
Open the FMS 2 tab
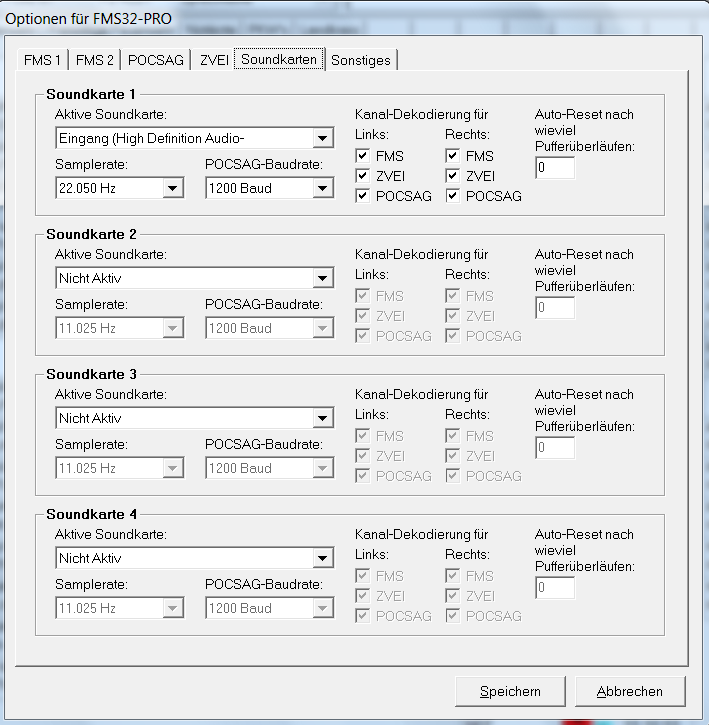[95, 60]
